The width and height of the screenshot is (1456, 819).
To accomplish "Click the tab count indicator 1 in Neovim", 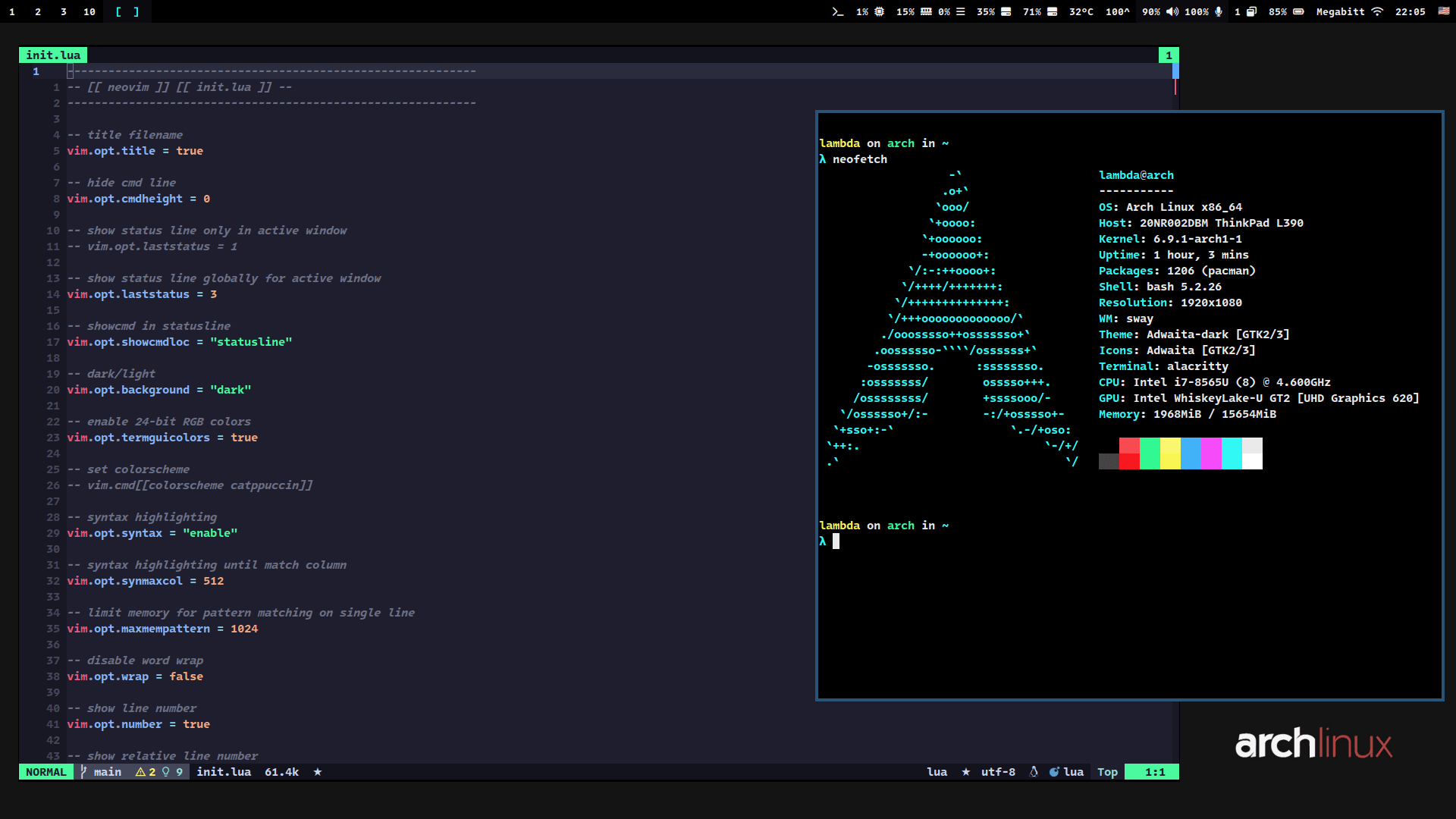I will pyautogui.click(x=1169, y=55).
